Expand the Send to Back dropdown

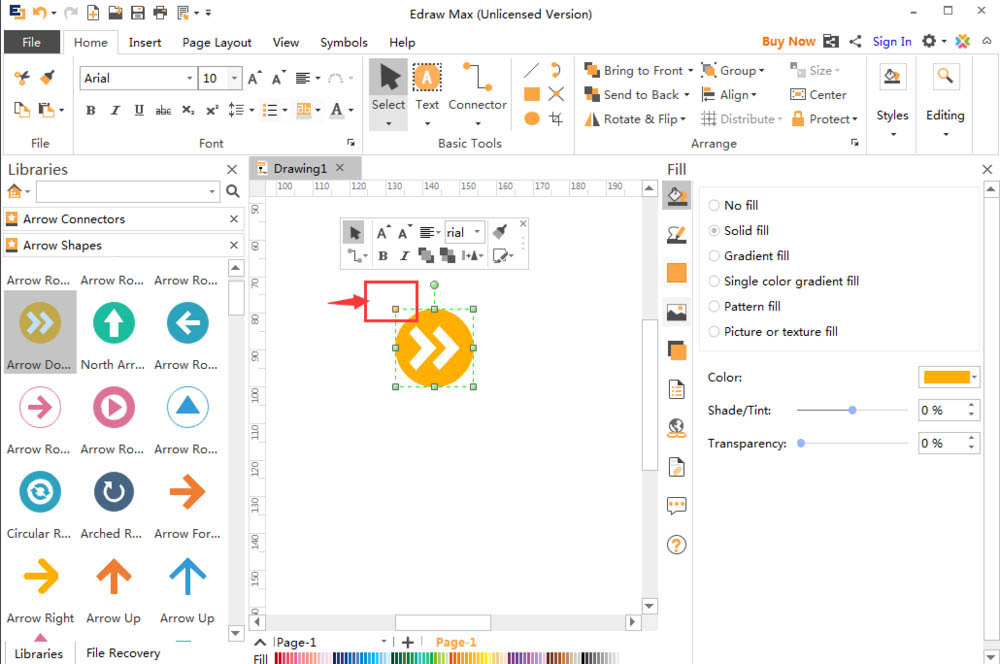[x=687, y=95]
